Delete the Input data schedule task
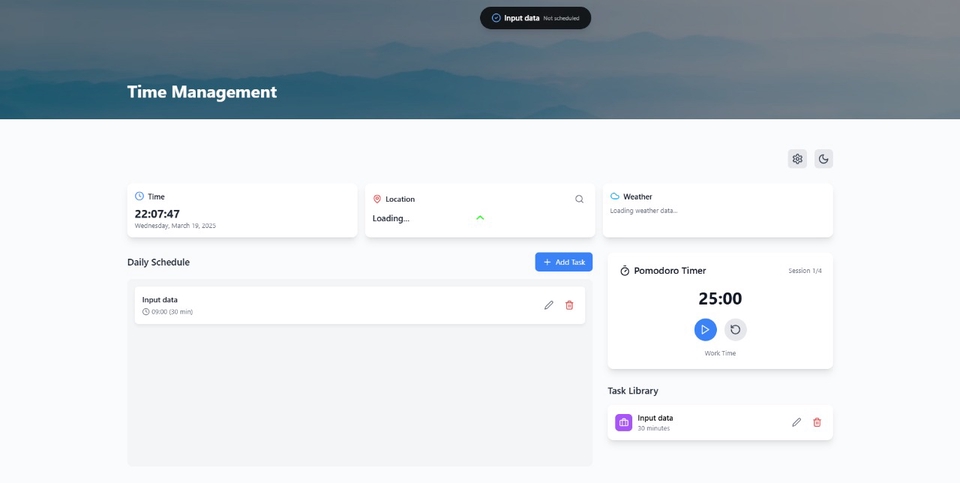Viewport: 960px width, 483px height. point(569,305)
